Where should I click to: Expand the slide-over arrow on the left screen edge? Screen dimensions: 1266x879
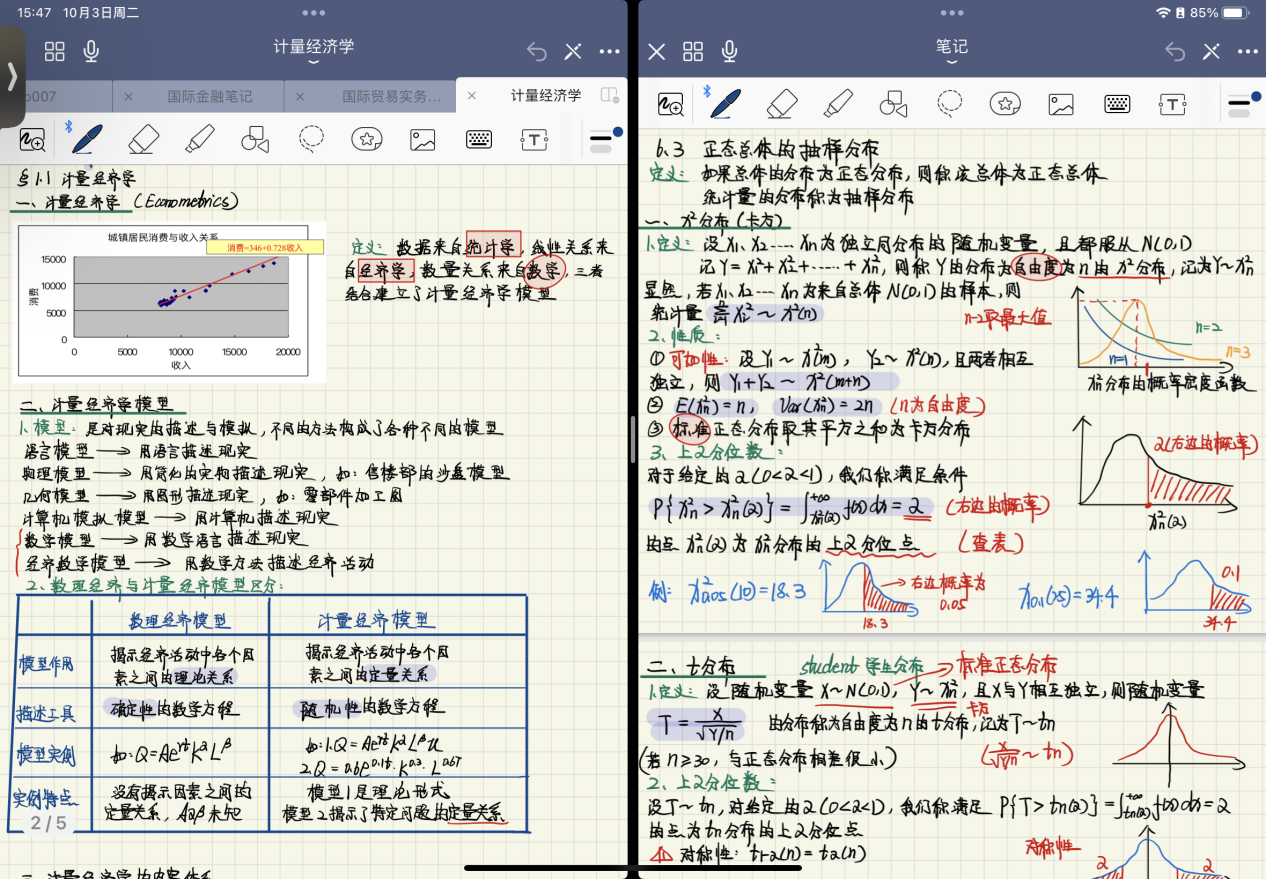12,76
